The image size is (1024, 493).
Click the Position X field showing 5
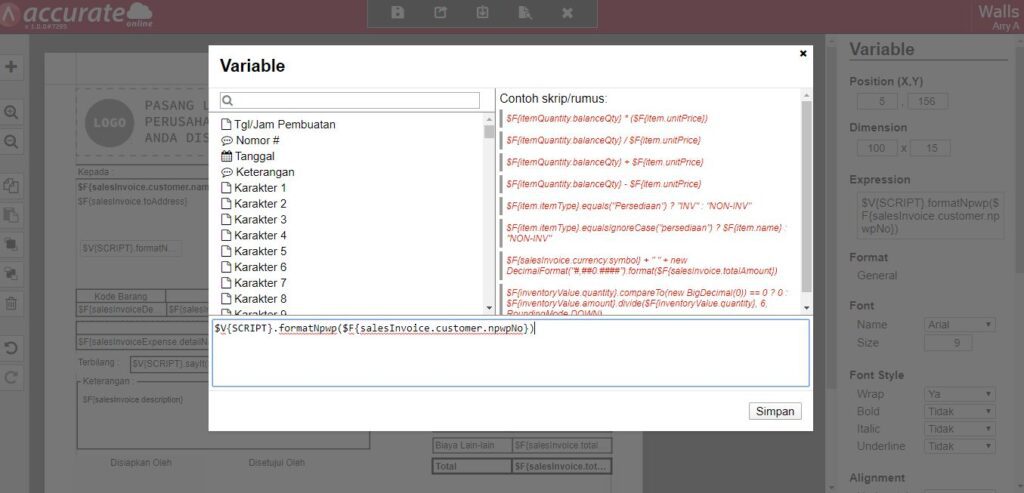coord(877,101)
